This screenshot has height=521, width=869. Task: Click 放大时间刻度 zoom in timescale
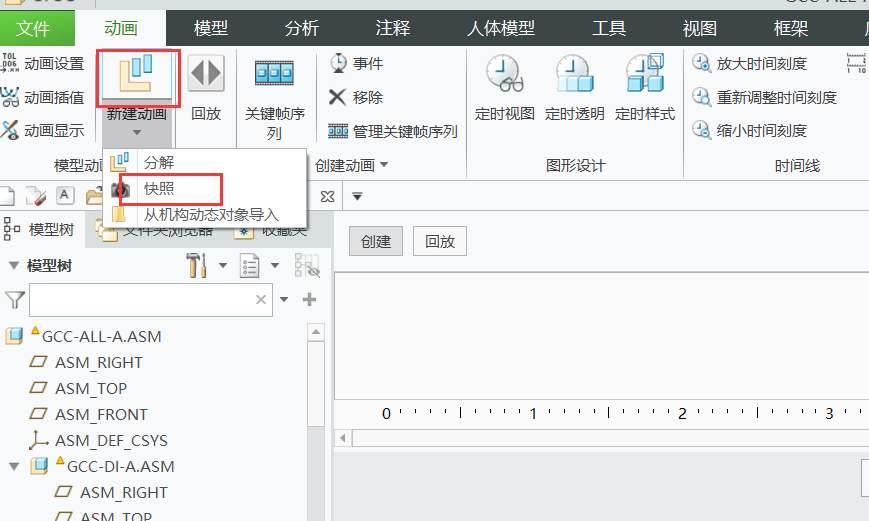(749, 64)
